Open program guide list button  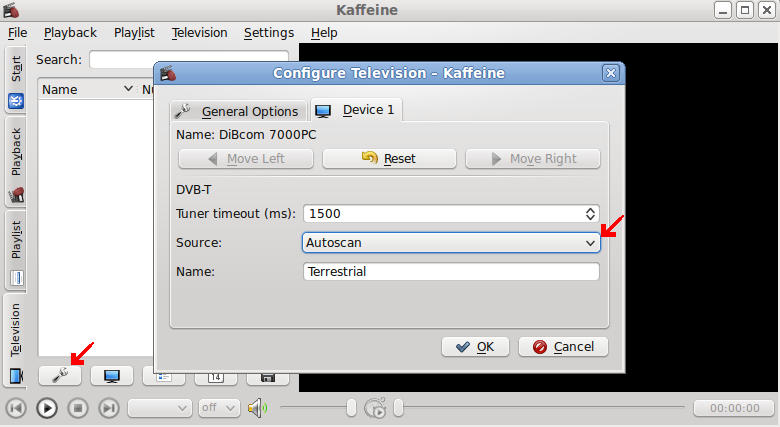pyautogui.click(x=164, y=377)
